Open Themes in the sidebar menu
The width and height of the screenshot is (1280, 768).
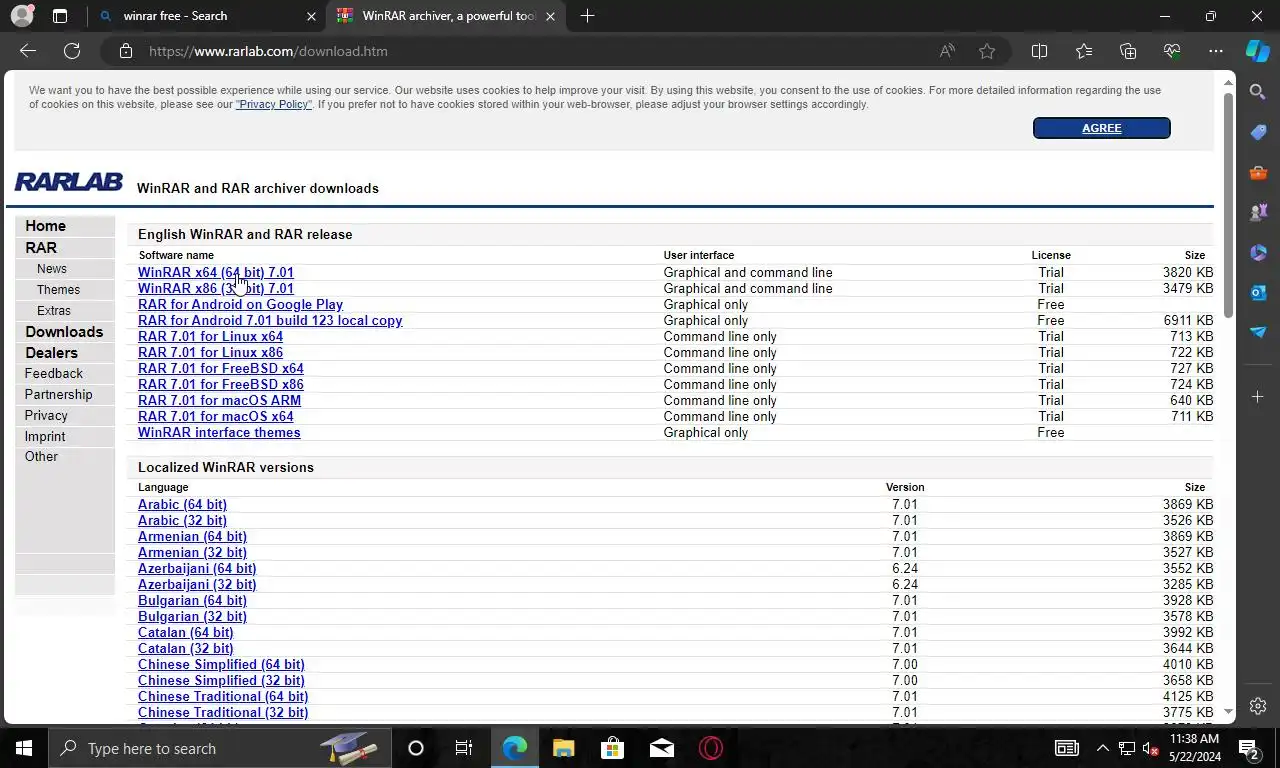click(58, 290)
